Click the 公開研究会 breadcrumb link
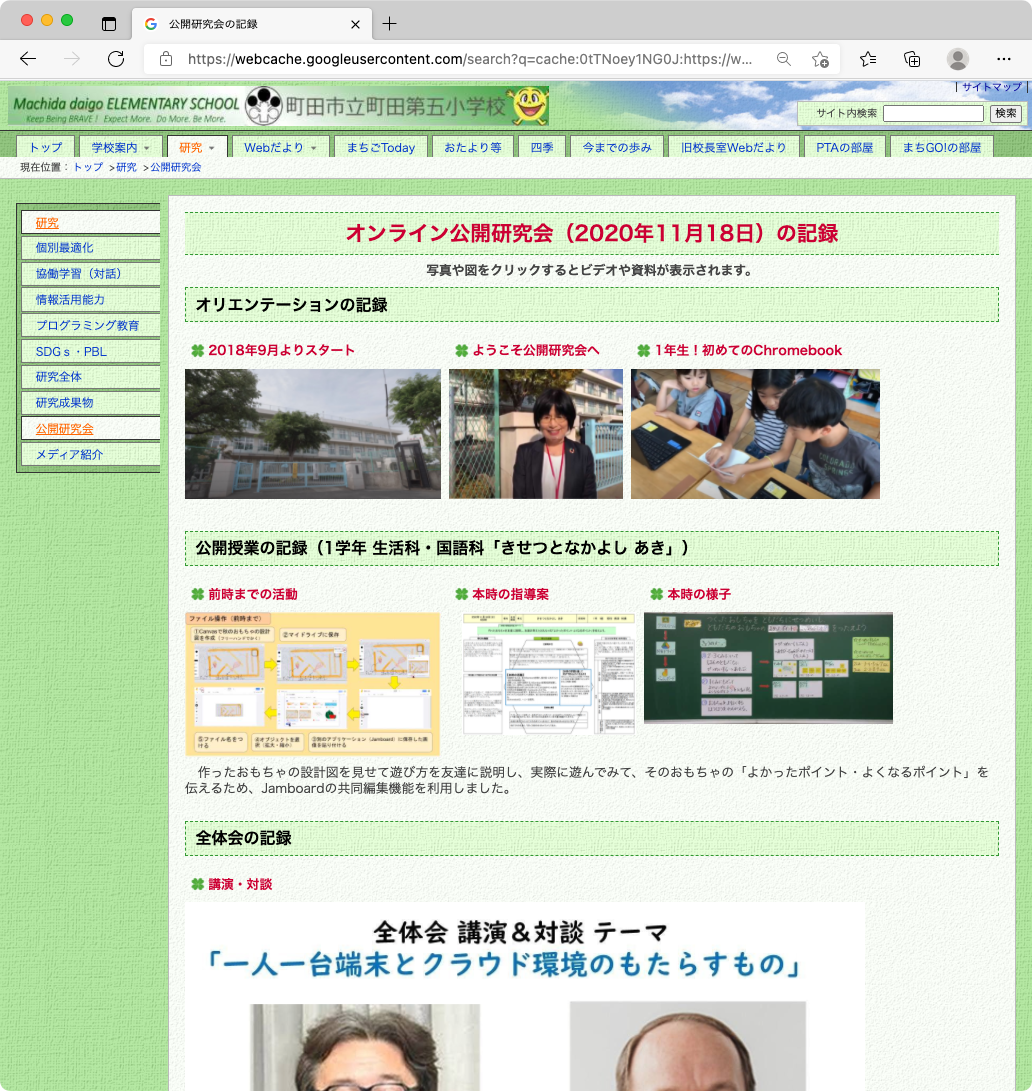Screen dimensions: 1032x1091 pos(175,167)
